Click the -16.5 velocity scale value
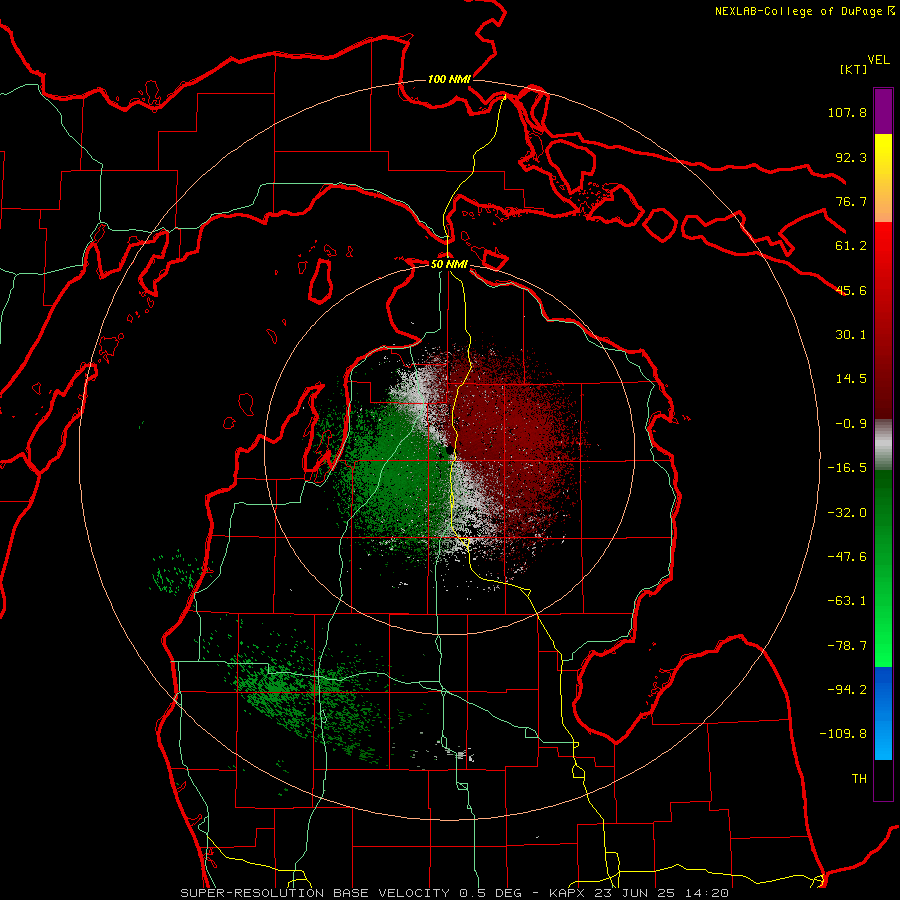 point(847,468)
